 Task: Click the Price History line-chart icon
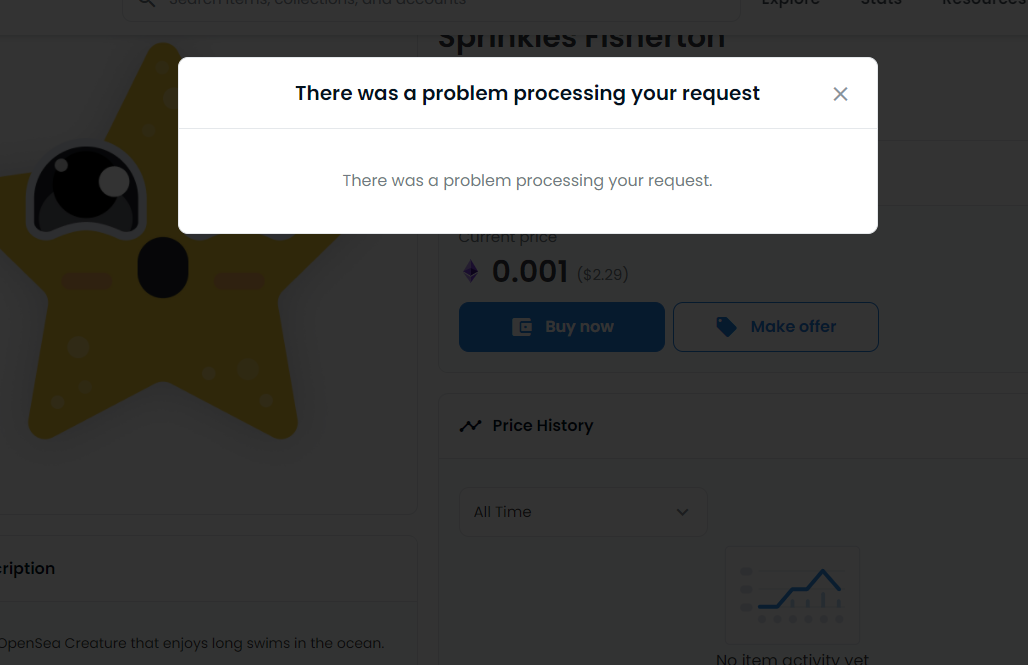pos(470,425)
